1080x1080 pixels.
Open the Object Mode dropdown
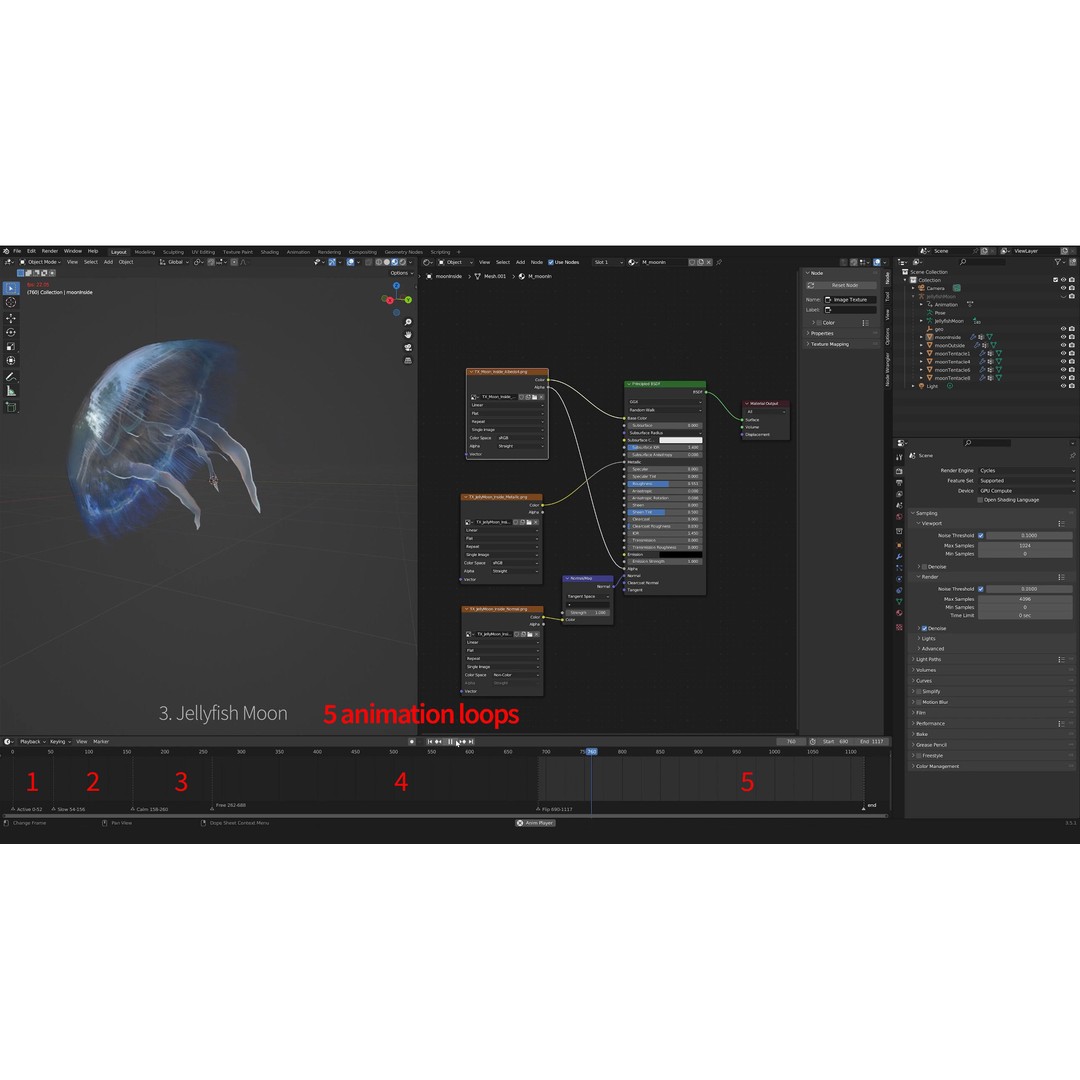click(x=40, y=262)
